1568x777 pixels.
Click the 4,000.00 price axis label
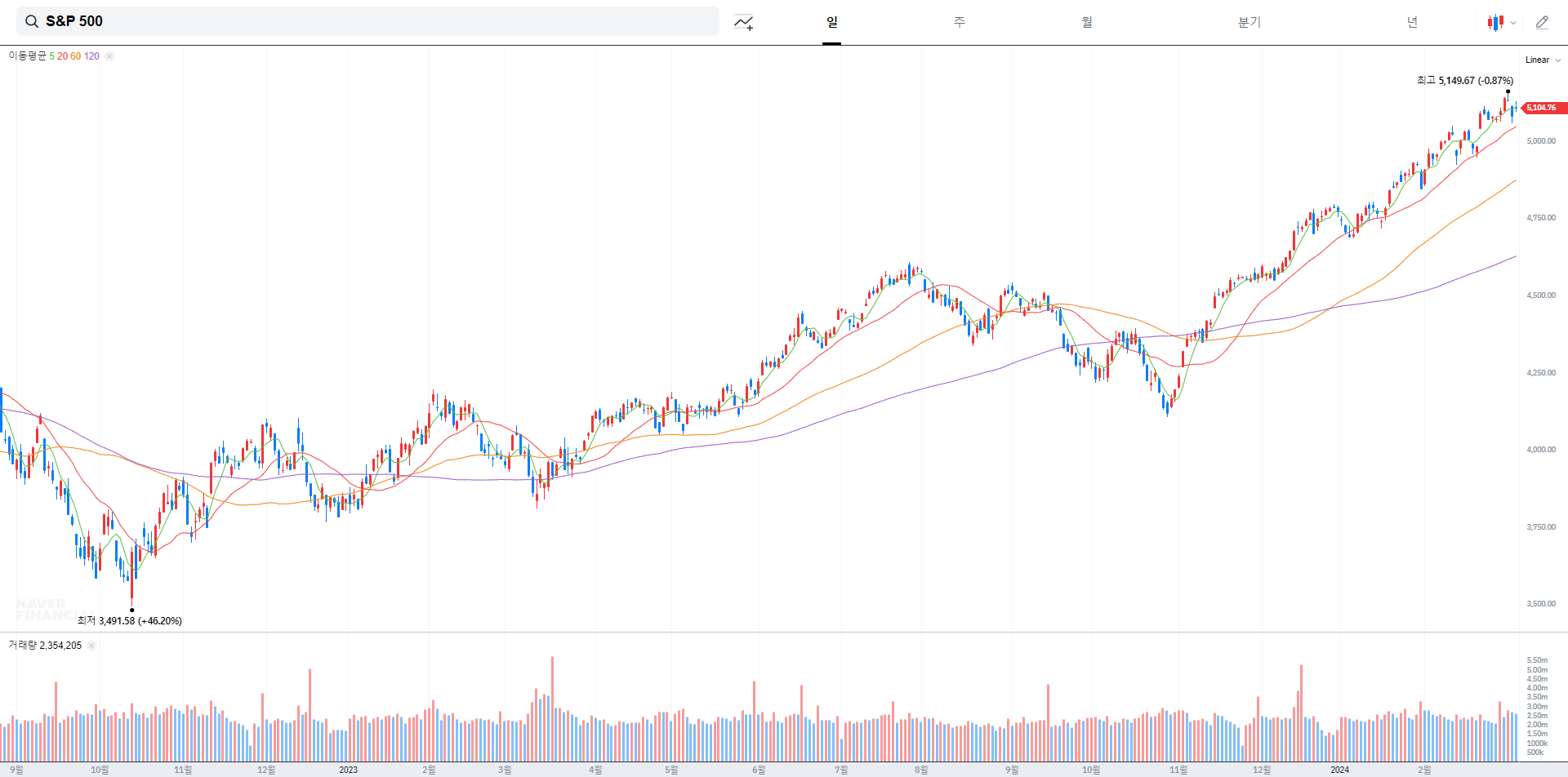point(1541,450)
